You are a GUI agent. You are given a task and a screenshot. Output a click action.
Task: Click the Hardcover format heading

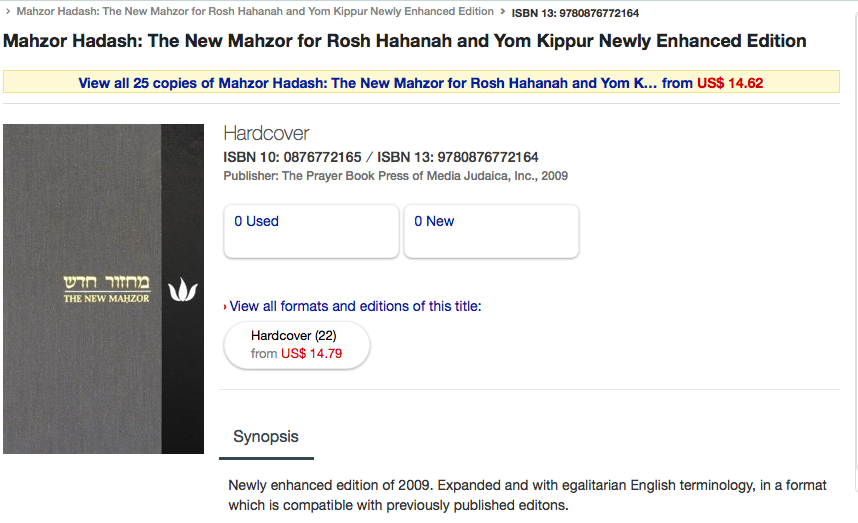[x=266, y=133]
